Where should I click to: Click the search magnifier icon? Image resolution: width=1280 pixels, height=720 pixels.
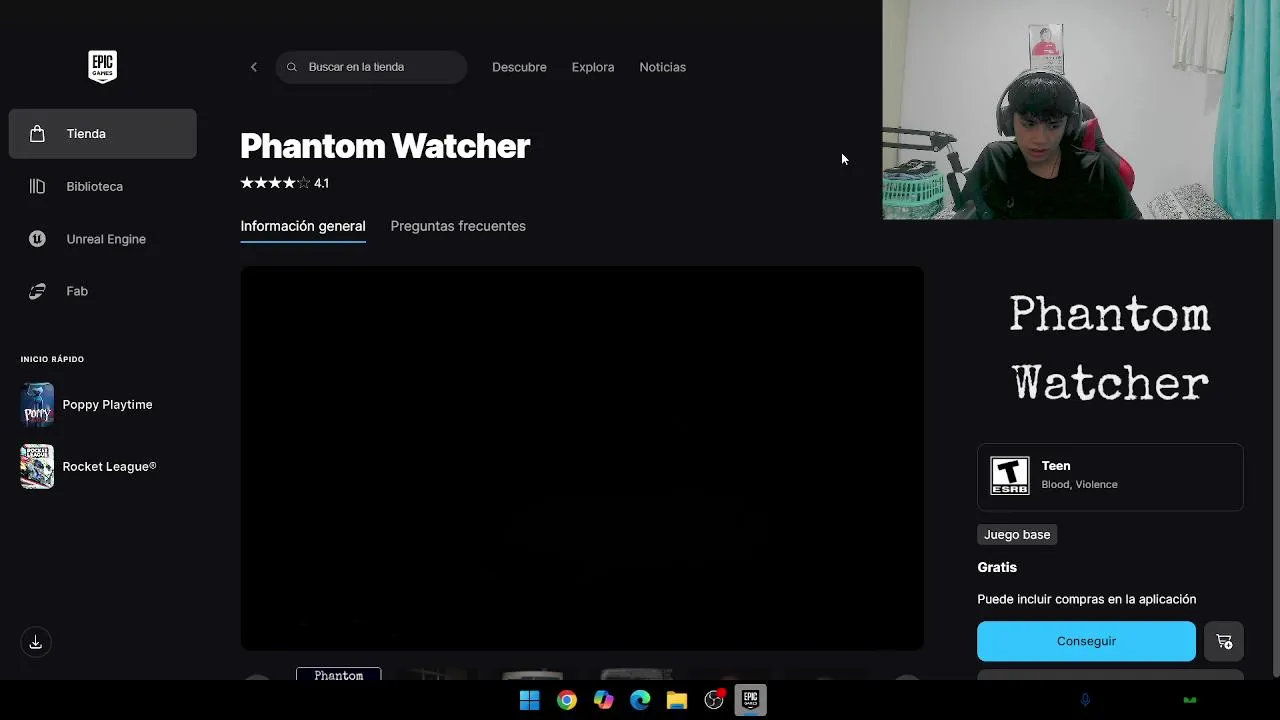(292, 67)
